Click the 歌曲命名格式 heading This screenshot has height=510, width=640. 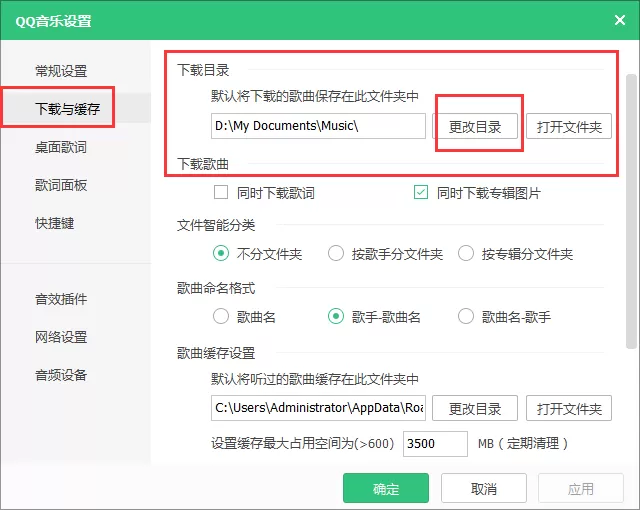tap(216, 288)
